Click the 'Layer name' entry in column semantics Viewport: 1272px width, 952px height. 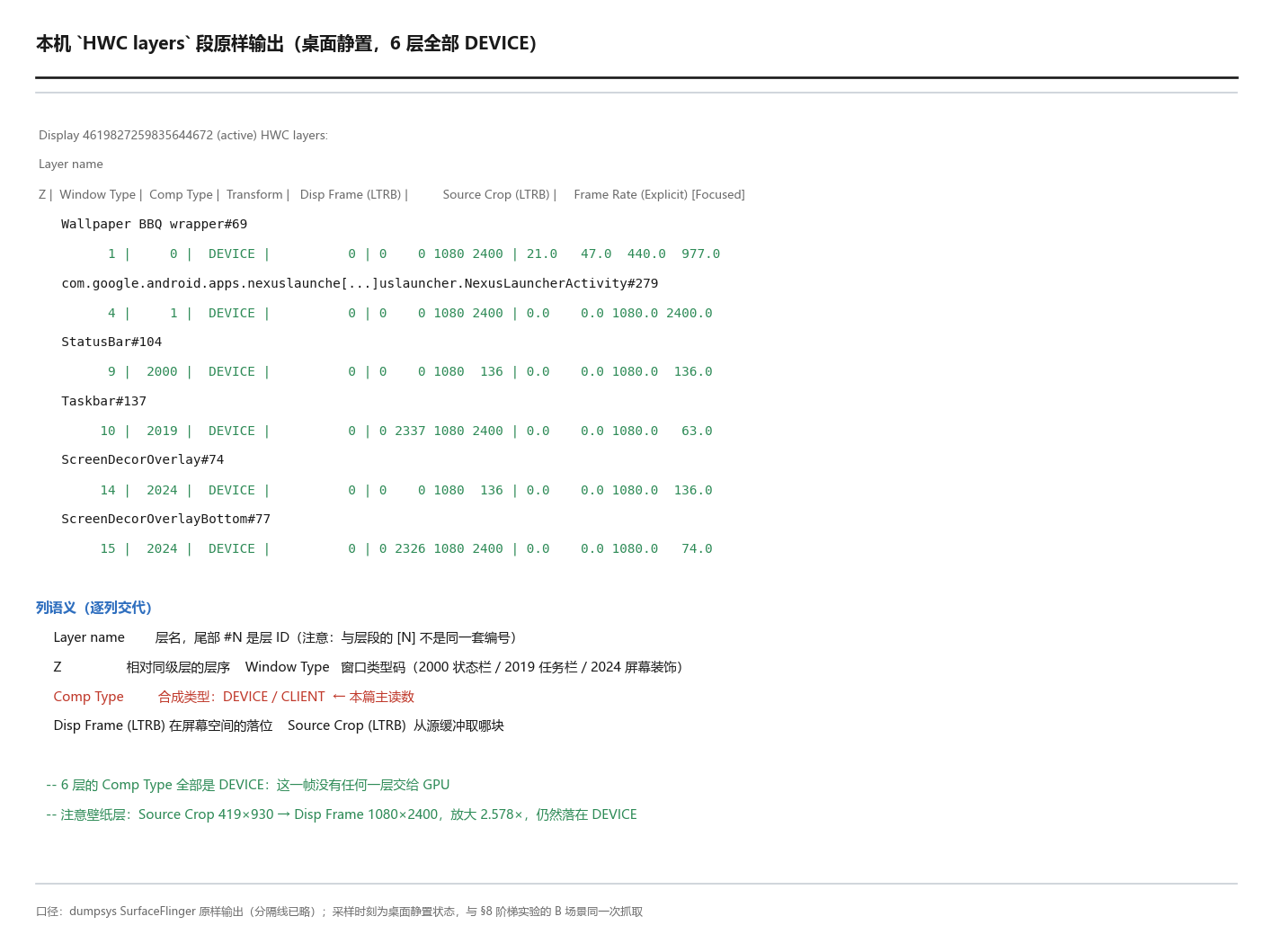click(x=89, y=637)
